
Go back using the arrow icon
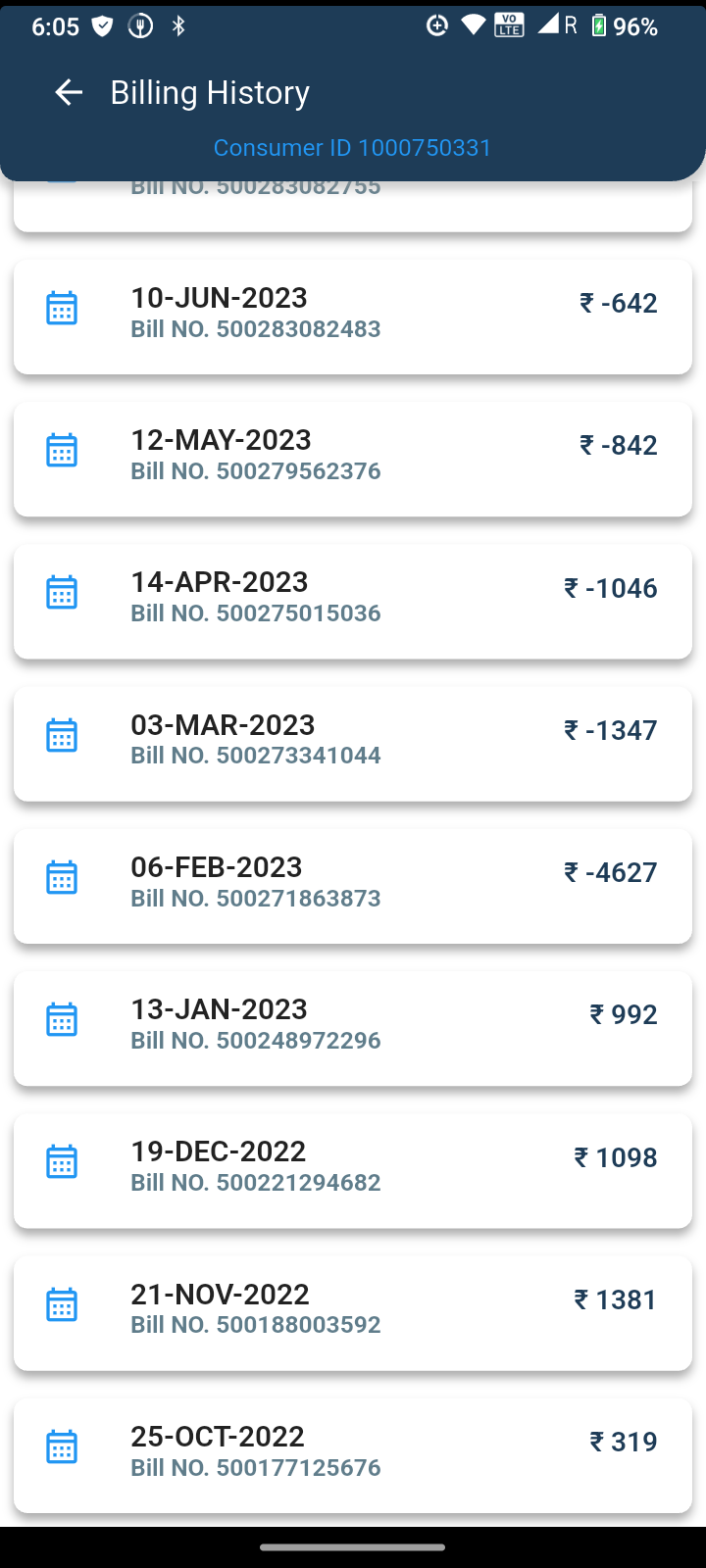click(69, 92)
